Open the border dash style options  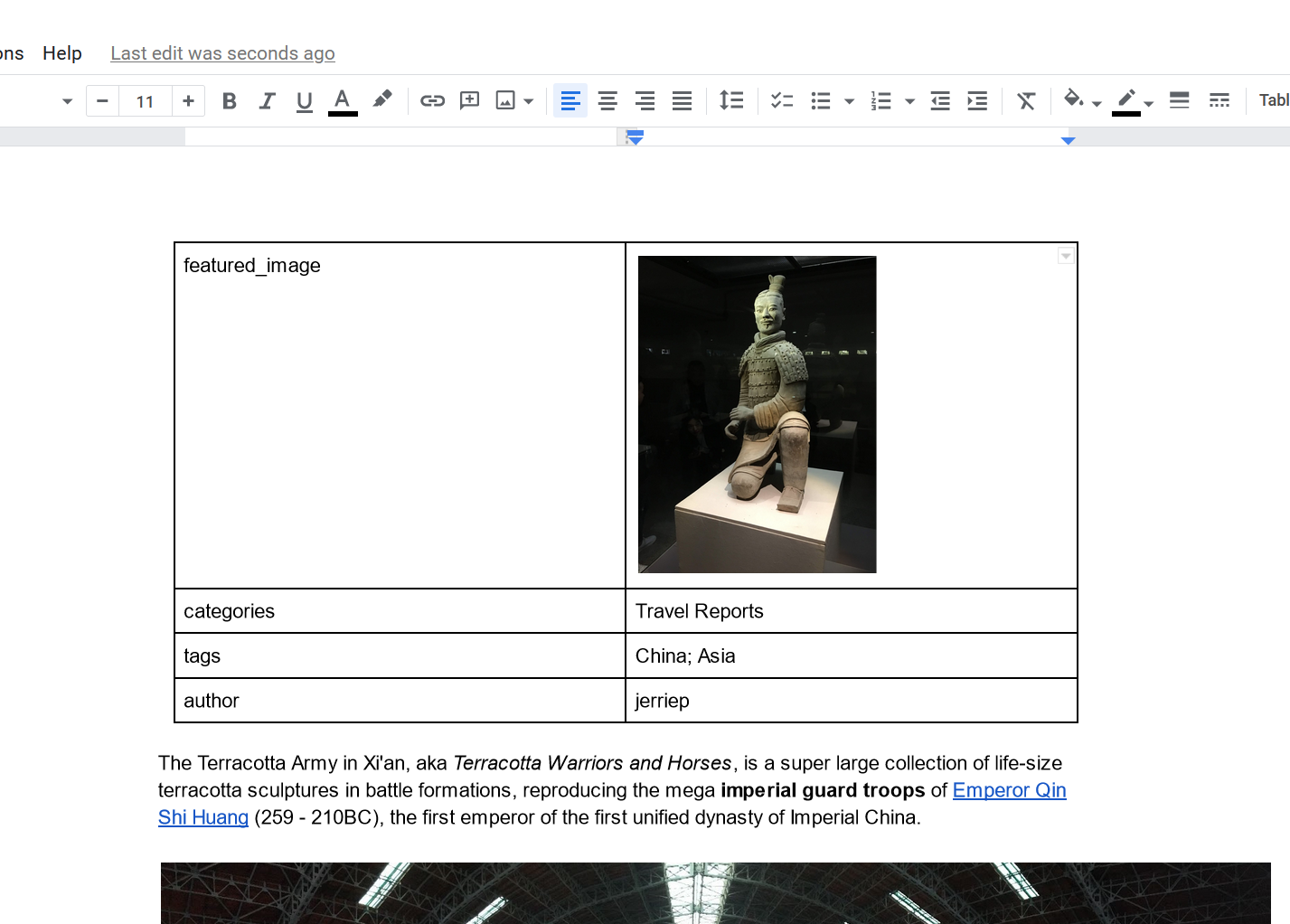coord(1219,100)
